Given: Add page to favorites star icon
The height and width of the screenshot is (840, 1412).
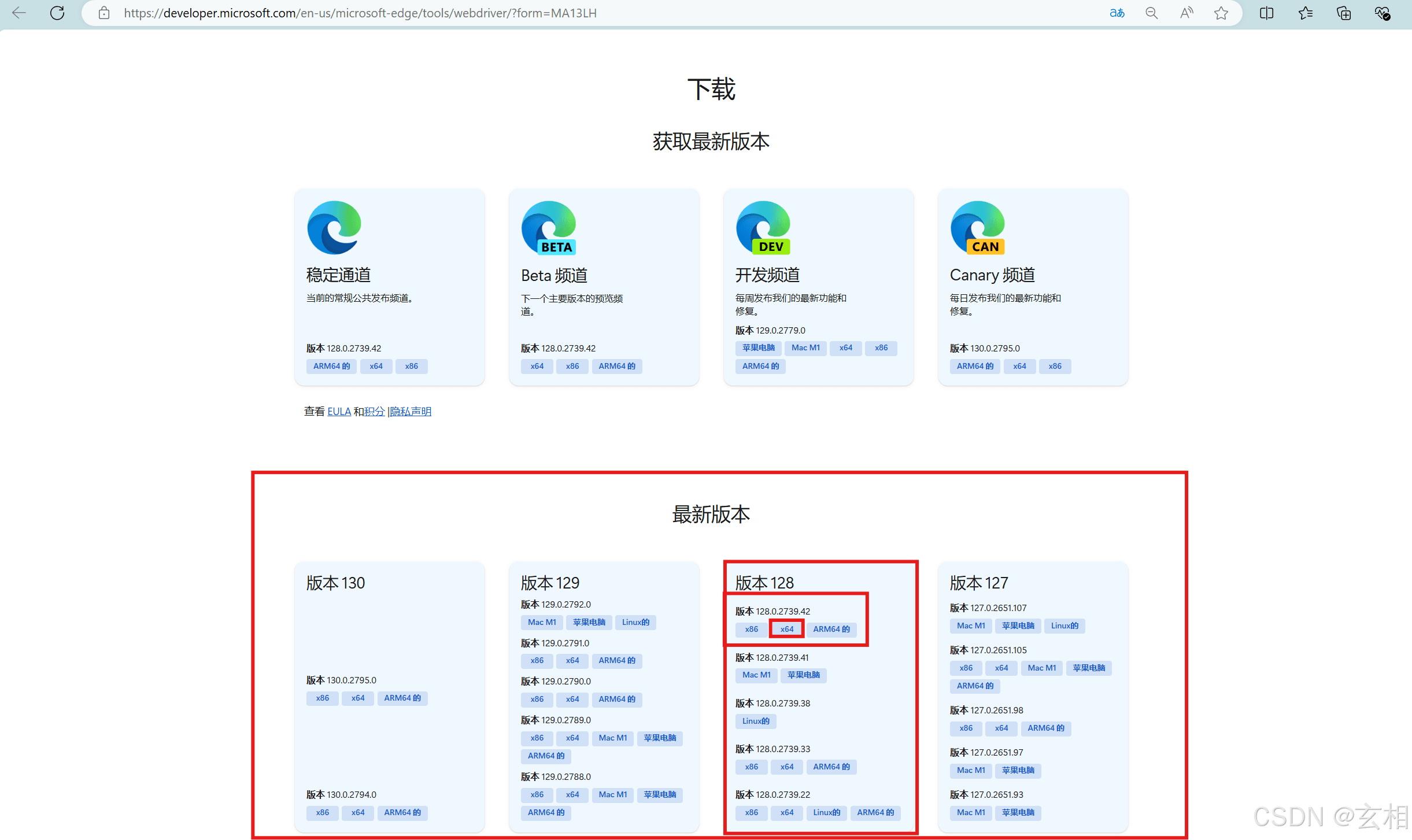Looking at the screenshot, I should (1221, 13).
